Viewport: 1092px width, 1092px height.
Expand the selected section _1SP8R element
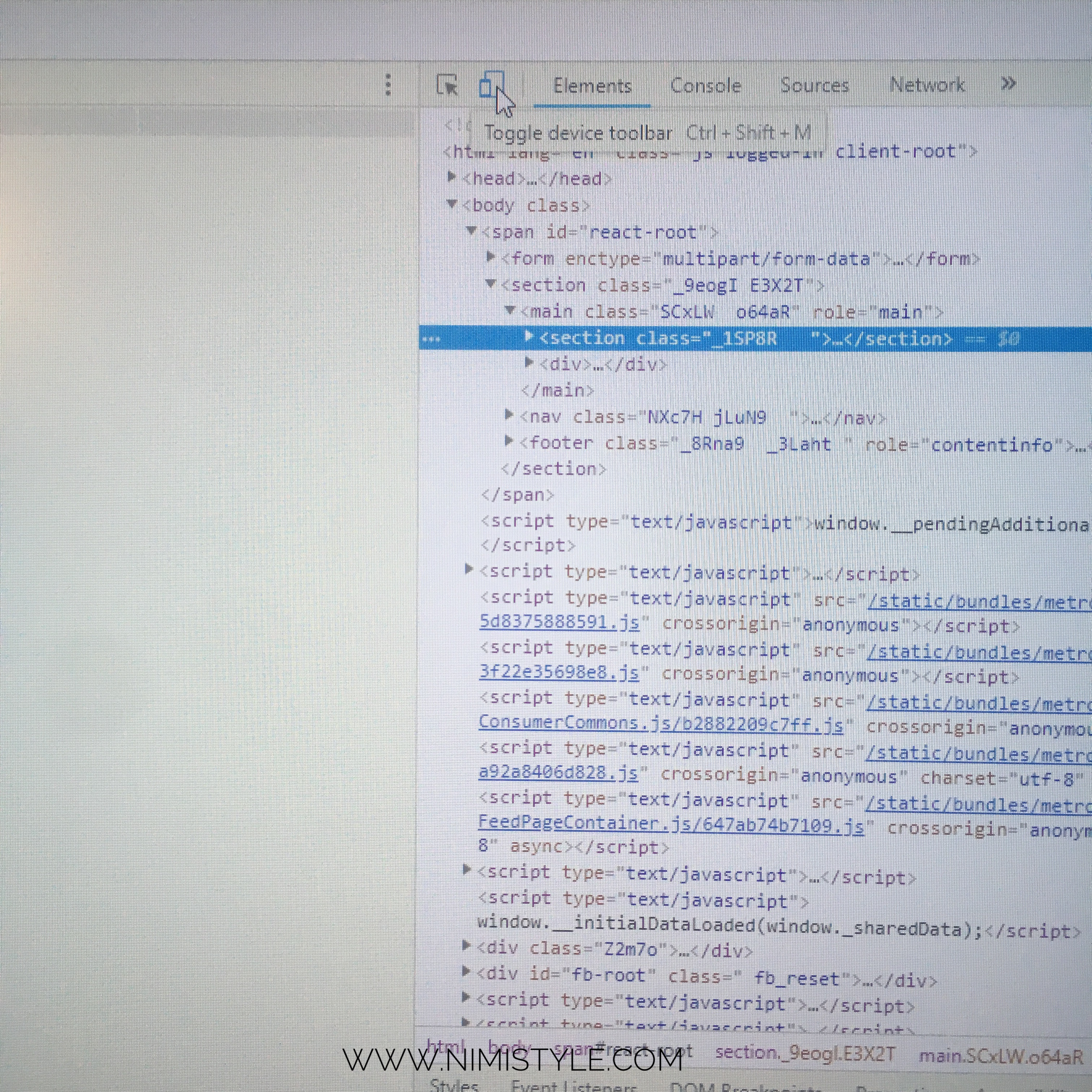[529, 336]
